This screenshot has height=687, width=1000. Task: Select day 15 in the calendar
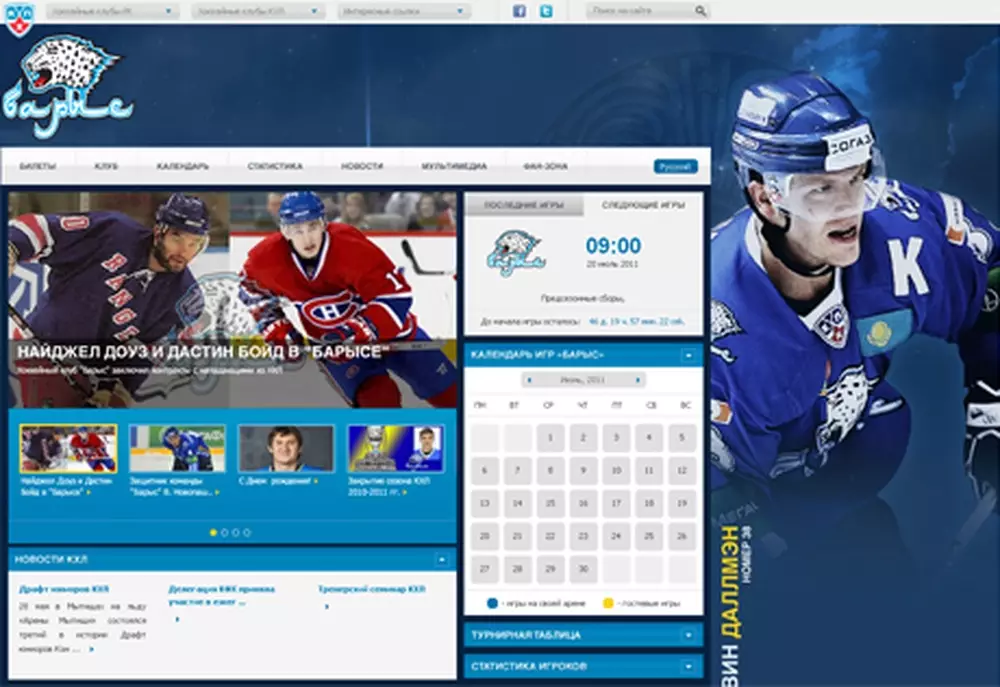click(551, 504)
